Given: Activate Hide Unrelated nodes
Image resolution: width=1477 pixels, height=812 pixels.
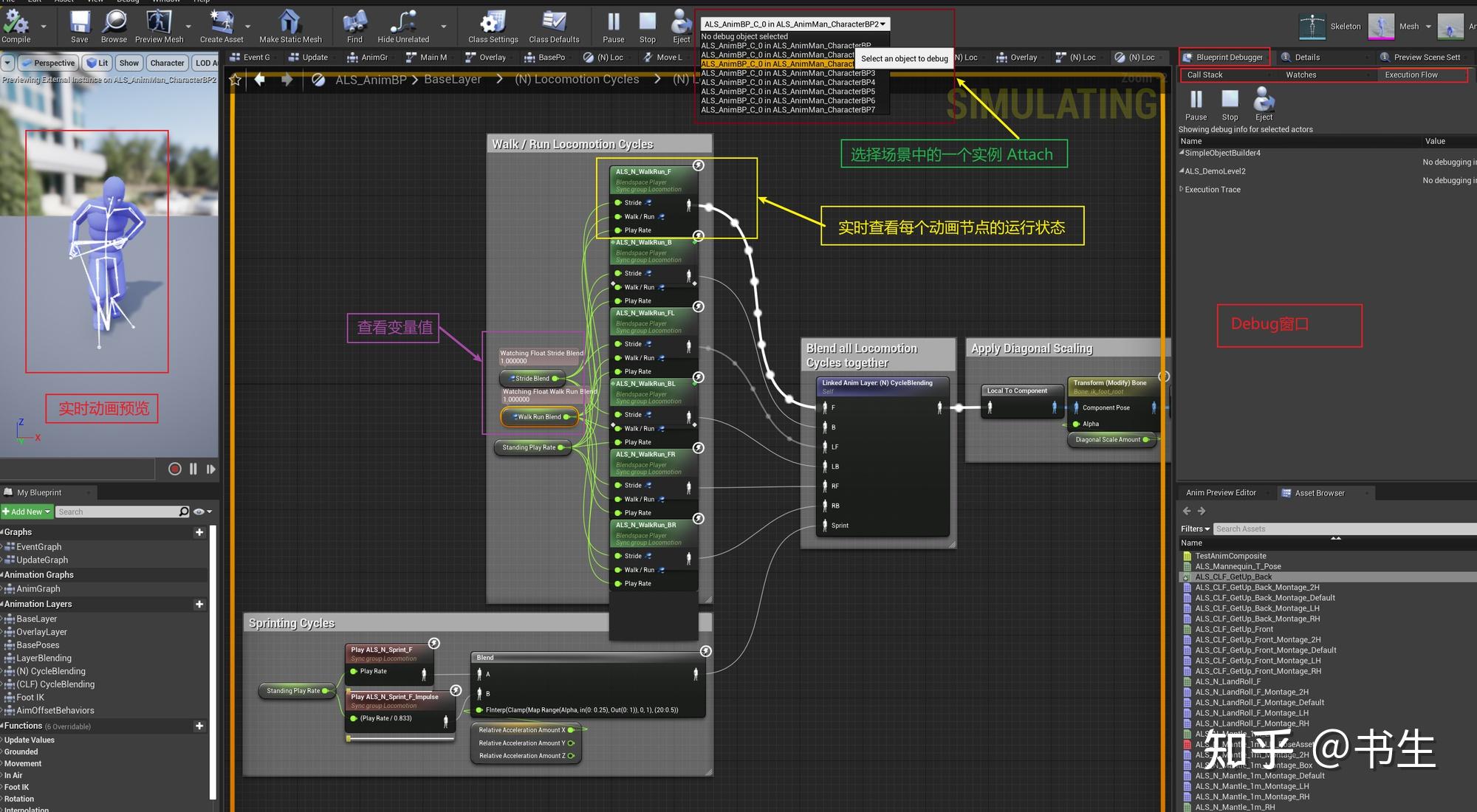Looking at the screenshot, I should click(x=402, y=22).
